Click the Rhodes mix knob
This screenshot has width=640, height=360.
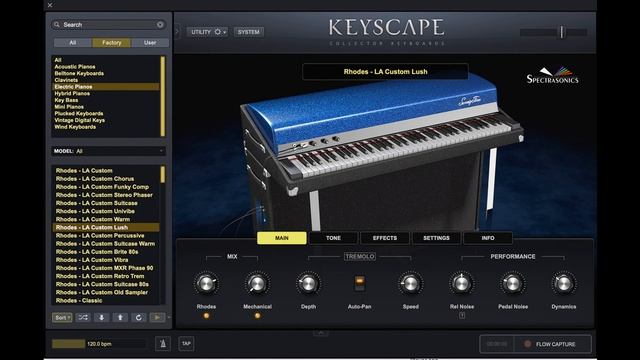(206, 283)
